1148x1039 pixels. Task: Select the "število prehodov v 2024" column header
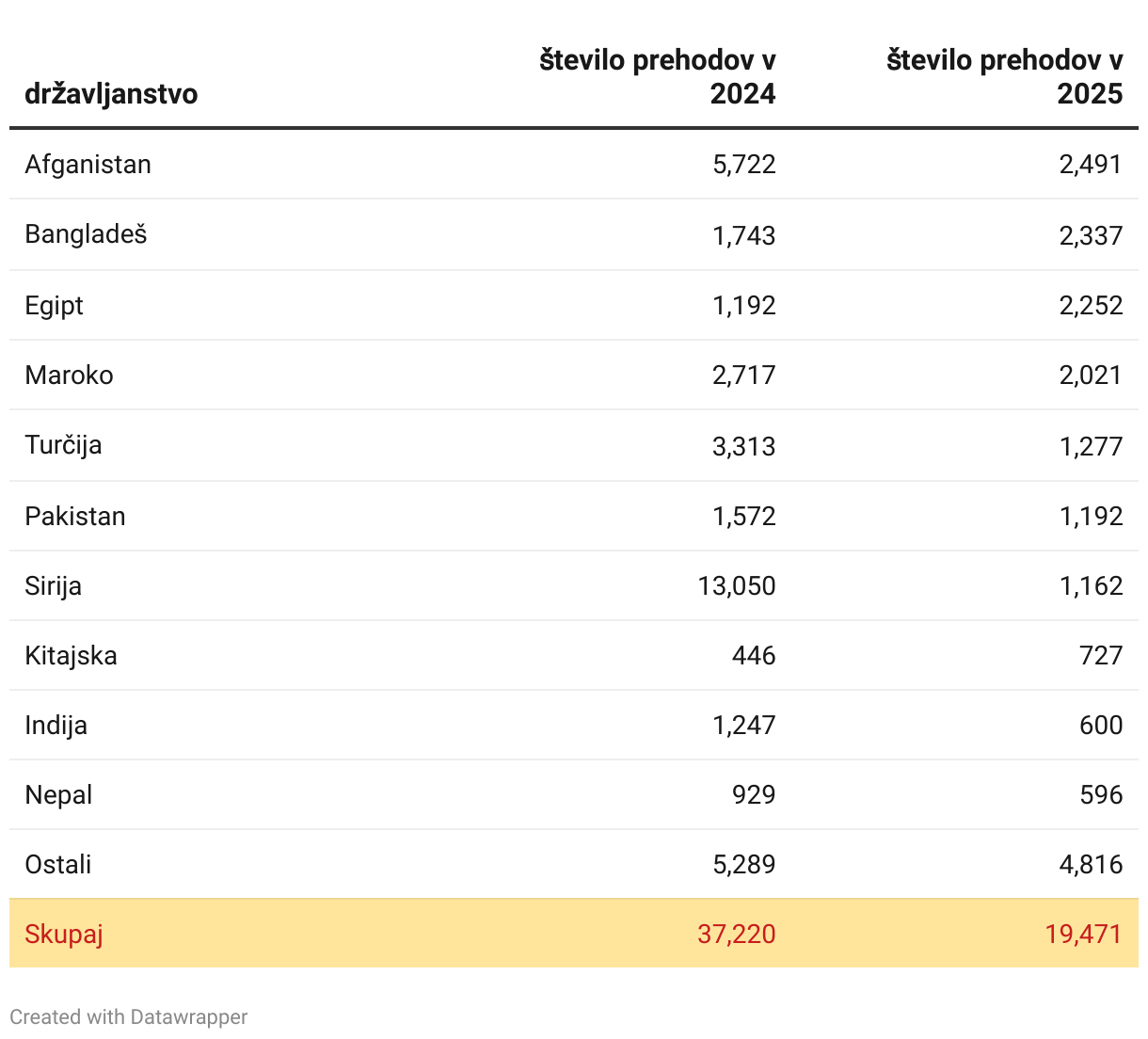(658, 77)
